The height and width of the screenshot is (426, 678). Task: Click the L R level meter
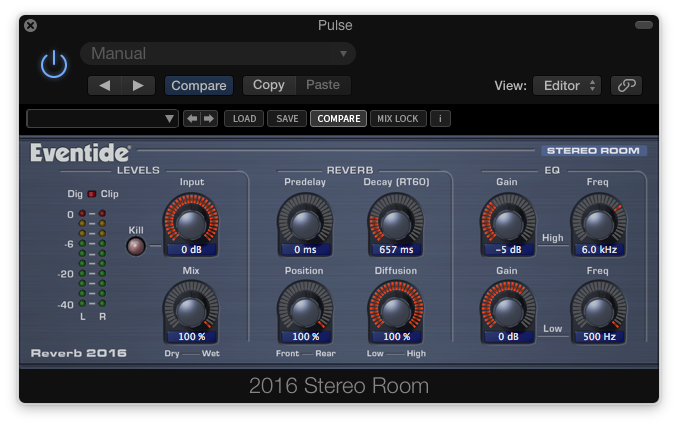coord(92,259)
